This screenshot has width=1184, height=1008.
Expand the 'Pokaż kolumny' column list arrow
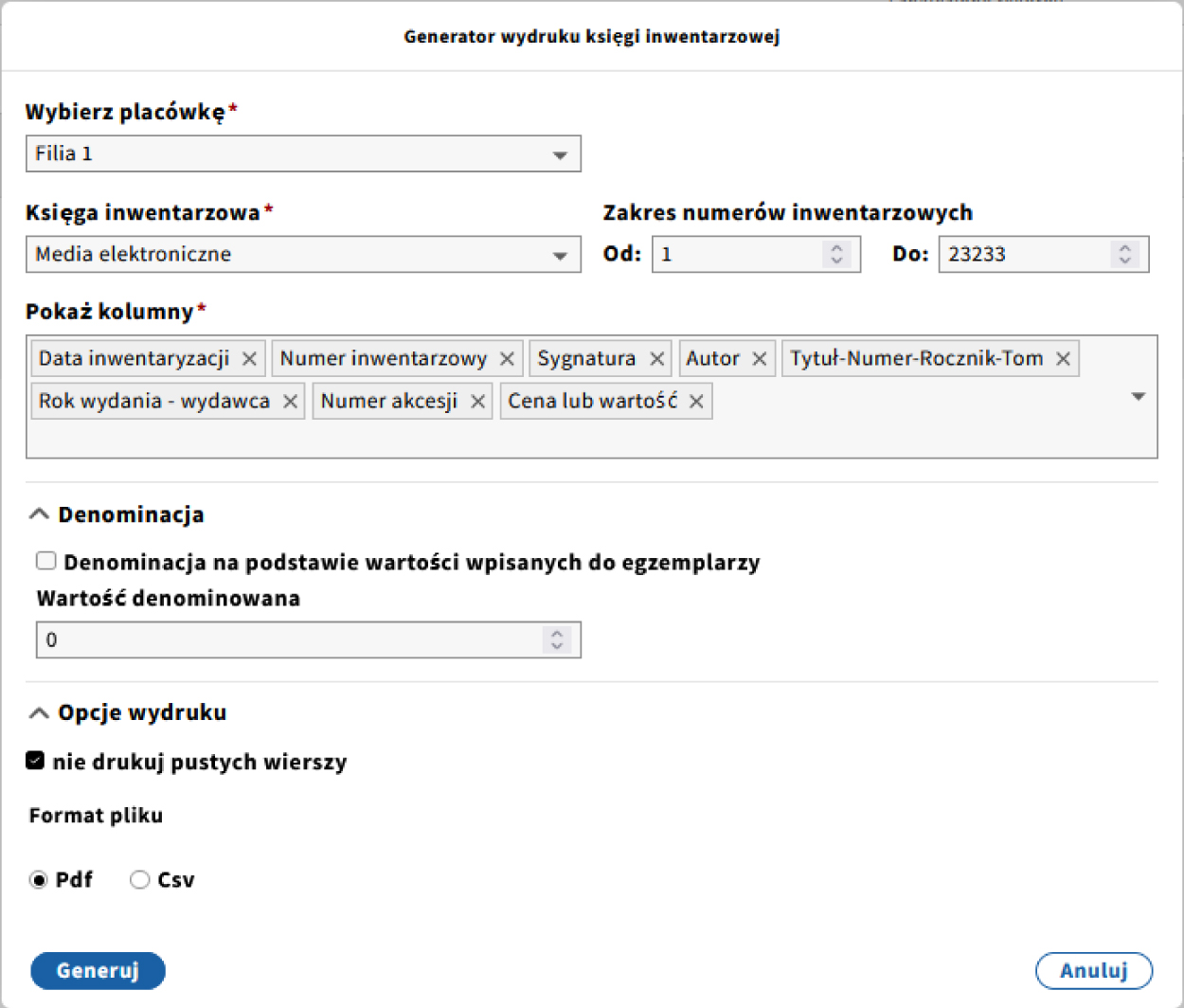[1139, 397]
